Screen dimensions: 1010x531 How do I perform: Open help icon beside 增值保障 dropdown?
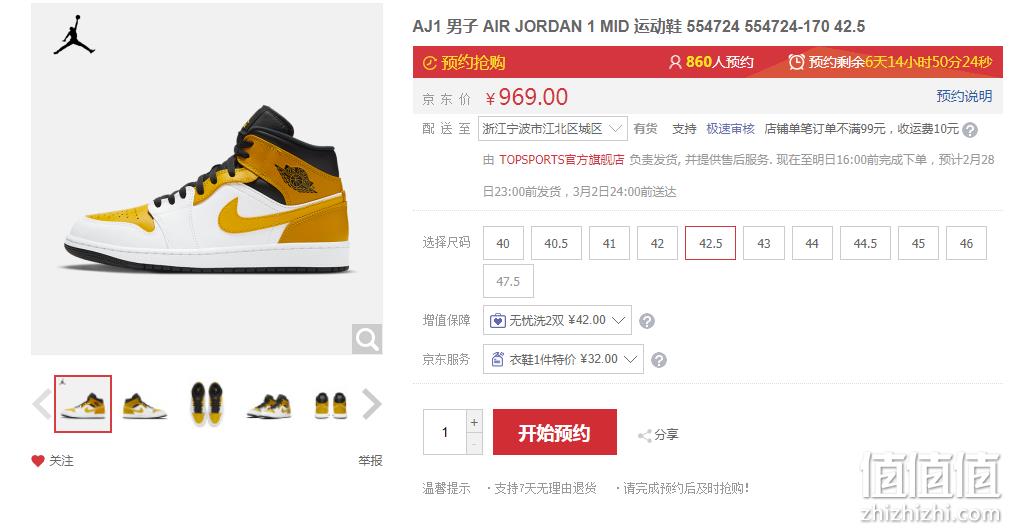point(647,321)
